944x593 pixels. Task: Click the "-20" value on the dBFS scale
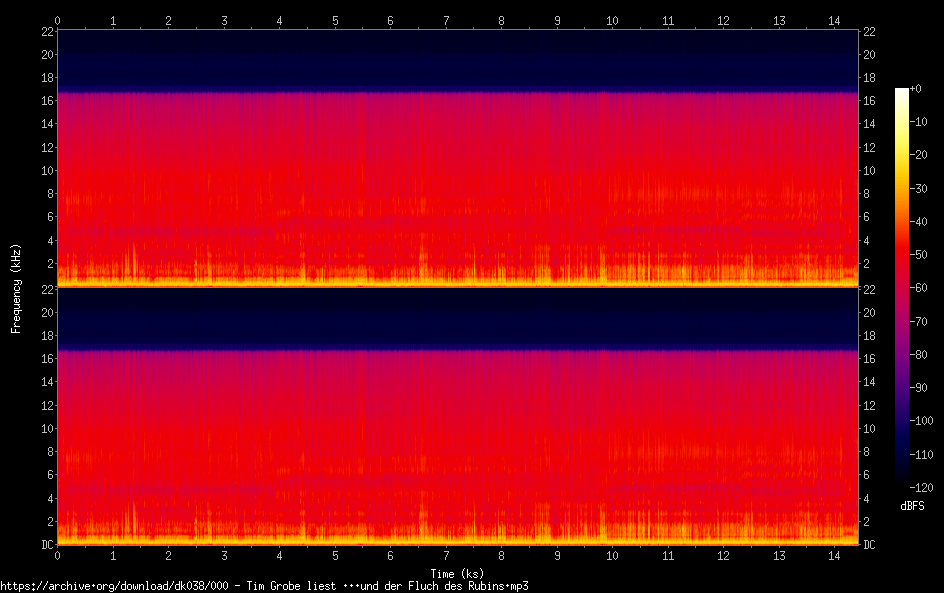pyautogui.click(x=919, y=155)
